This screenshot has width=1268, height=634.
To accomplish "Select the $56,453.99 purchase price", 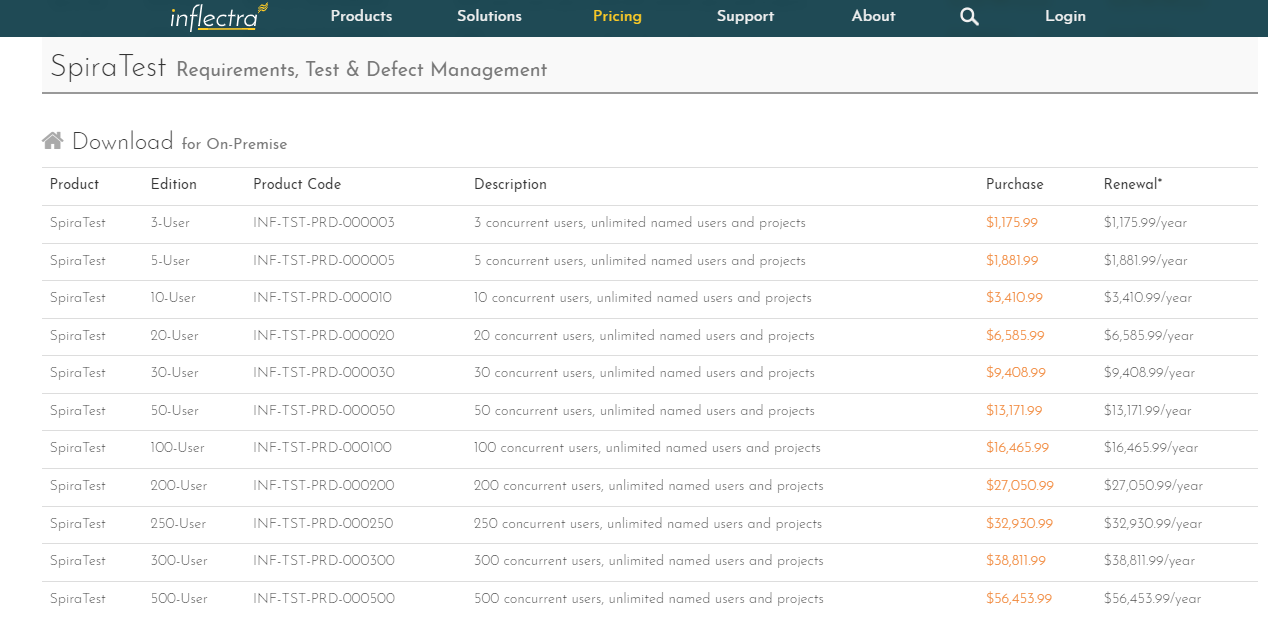I will pos(1018,599).
